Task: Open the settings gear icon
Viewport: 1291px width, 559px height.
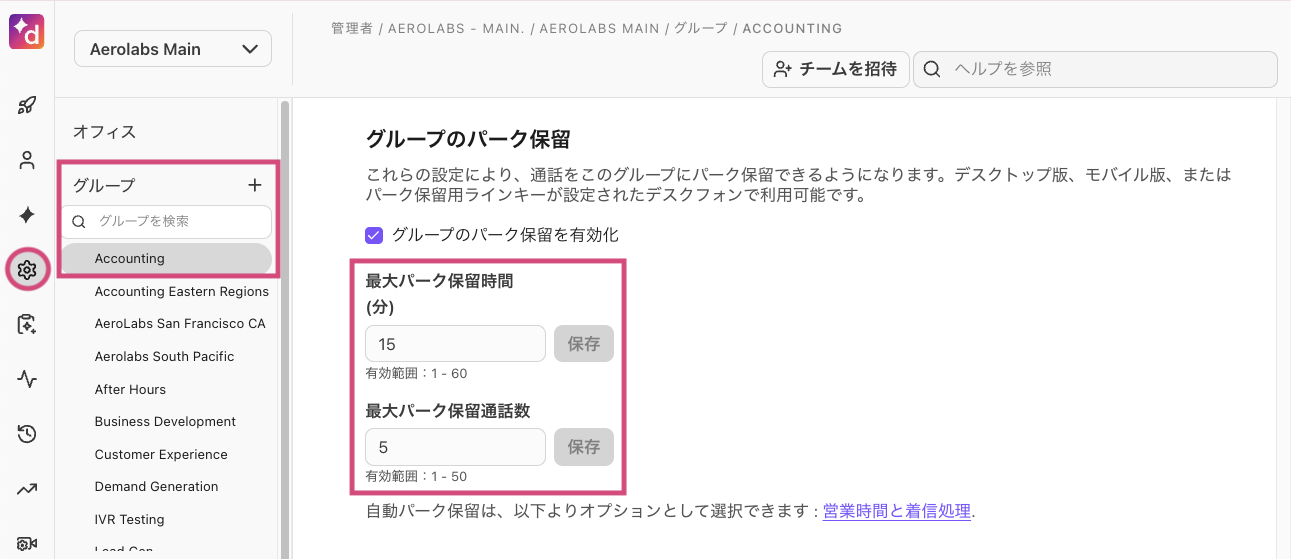Action: coord(27,269)
